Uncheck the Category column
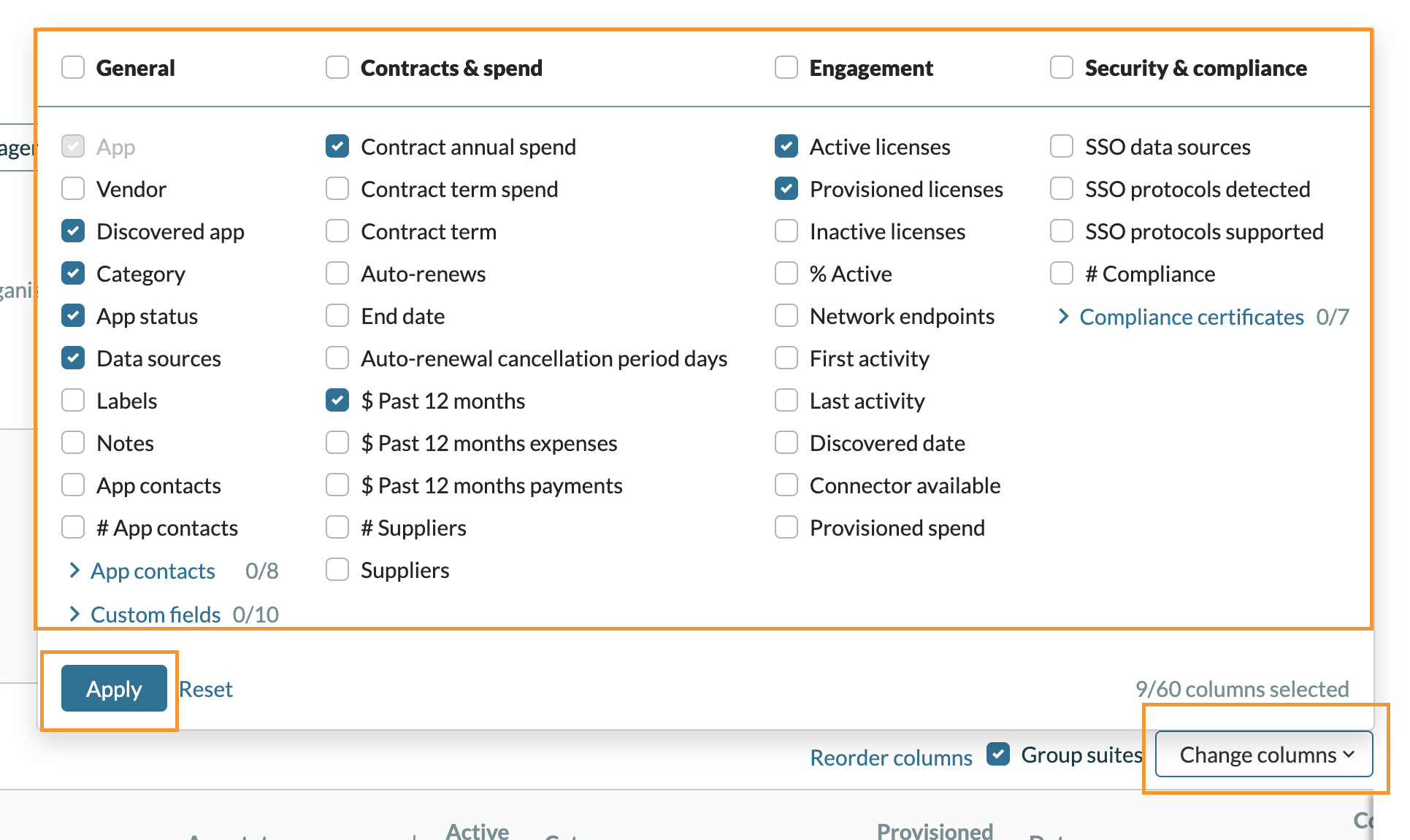This screenshot has height=840, width=1410. point(73,273)
